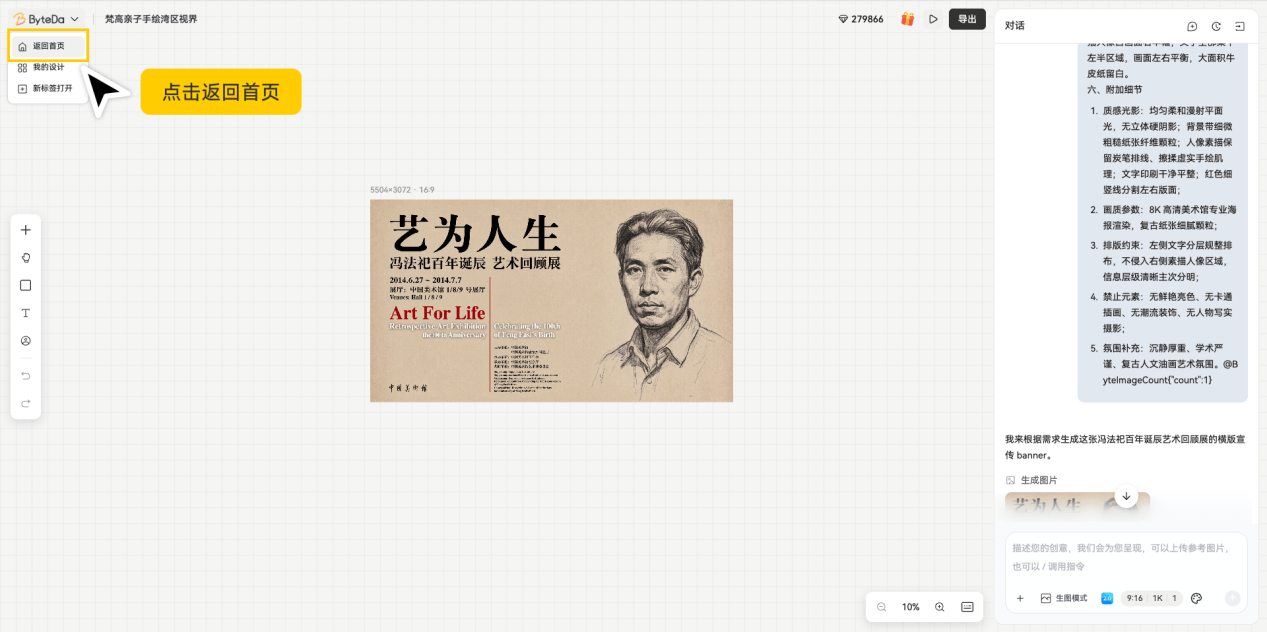Click the undo arrow in left toolbar
Viewport: 1267px width, 632px height.
(26, 376)
